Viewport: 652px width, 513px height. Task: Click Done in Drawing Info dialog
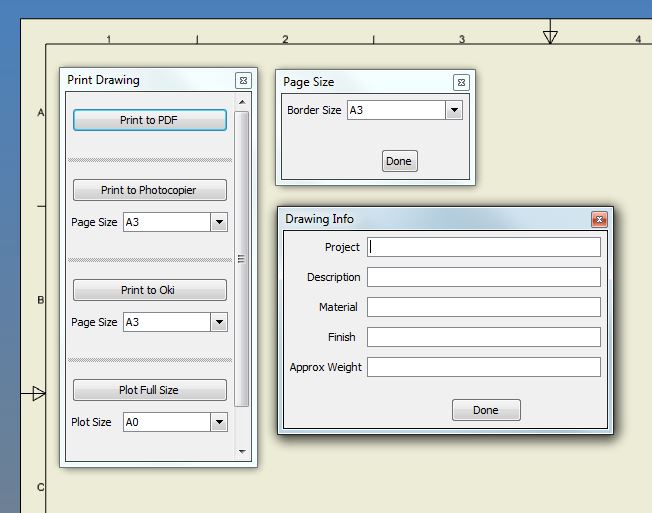pos(486,410)
